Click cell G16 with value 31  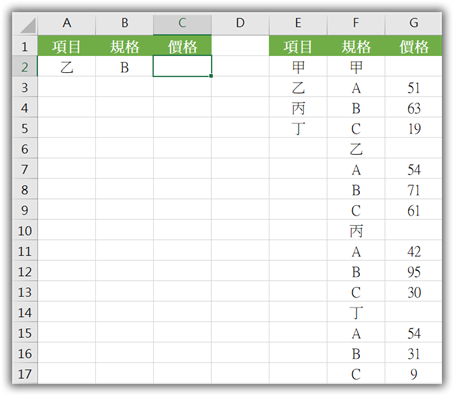(414, 353)
